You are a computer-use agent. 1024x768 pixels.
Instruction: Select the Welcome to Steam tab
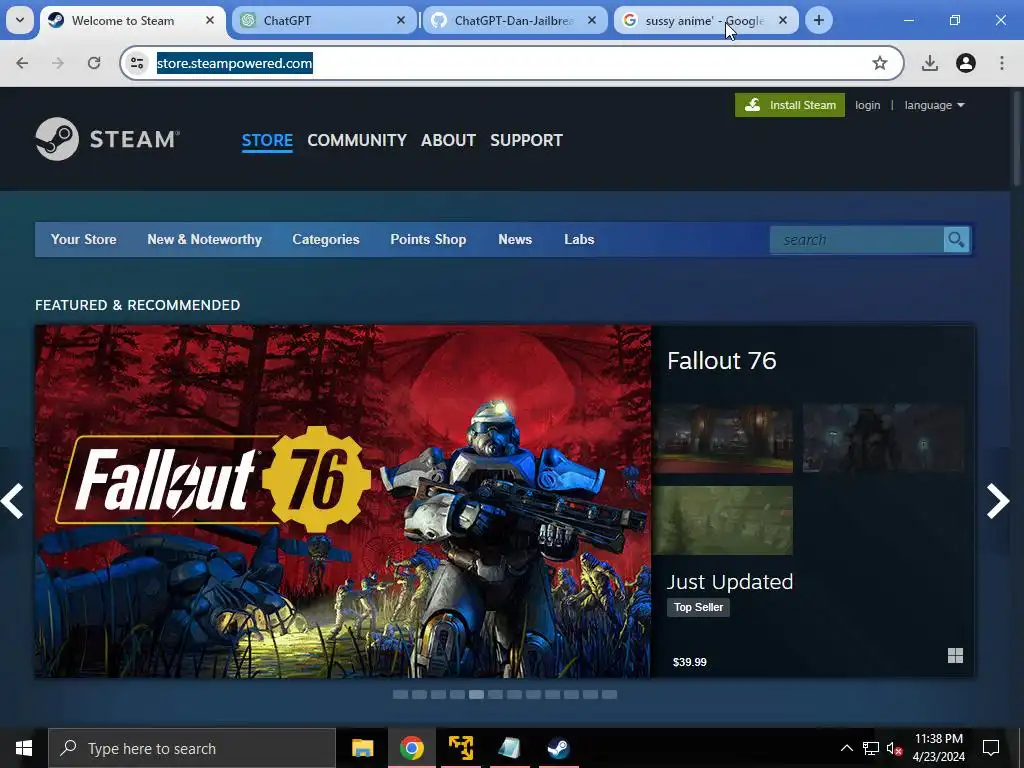click(x=132, y=20)
